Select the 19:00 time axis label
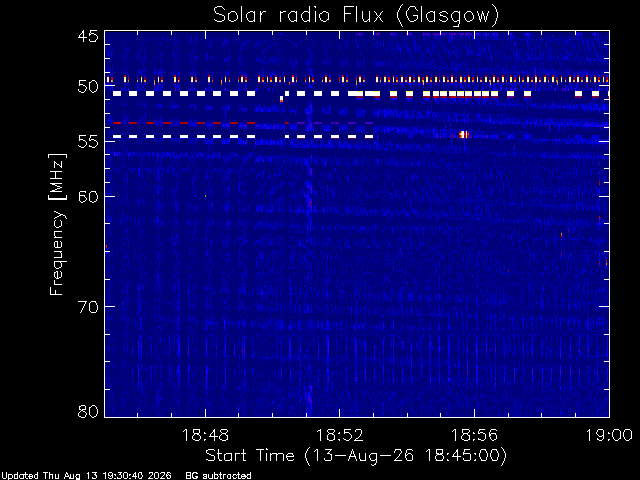This screenshot has width=640, height=480. tap(609, 435)
